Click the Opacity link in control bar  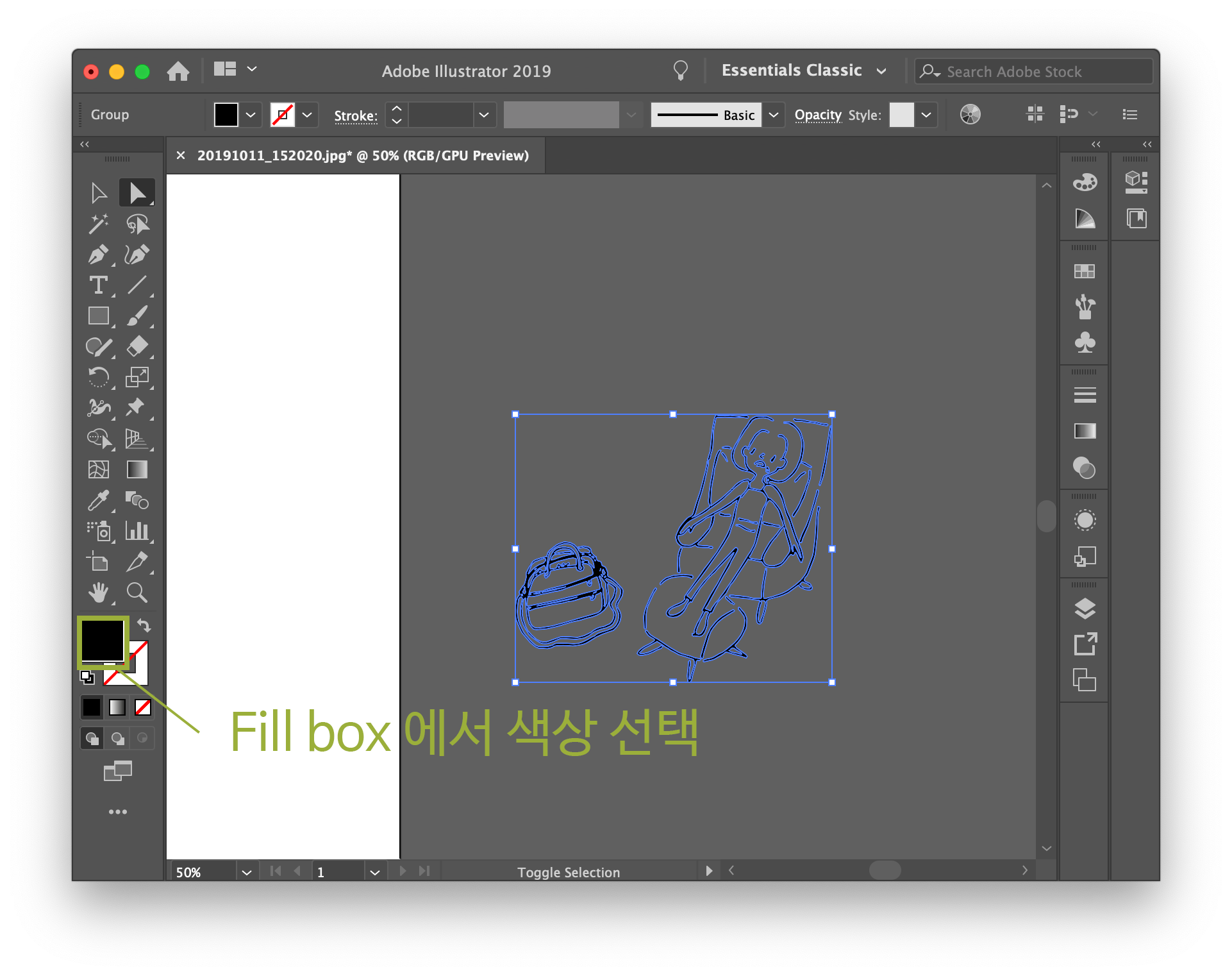tap(818, 115)
